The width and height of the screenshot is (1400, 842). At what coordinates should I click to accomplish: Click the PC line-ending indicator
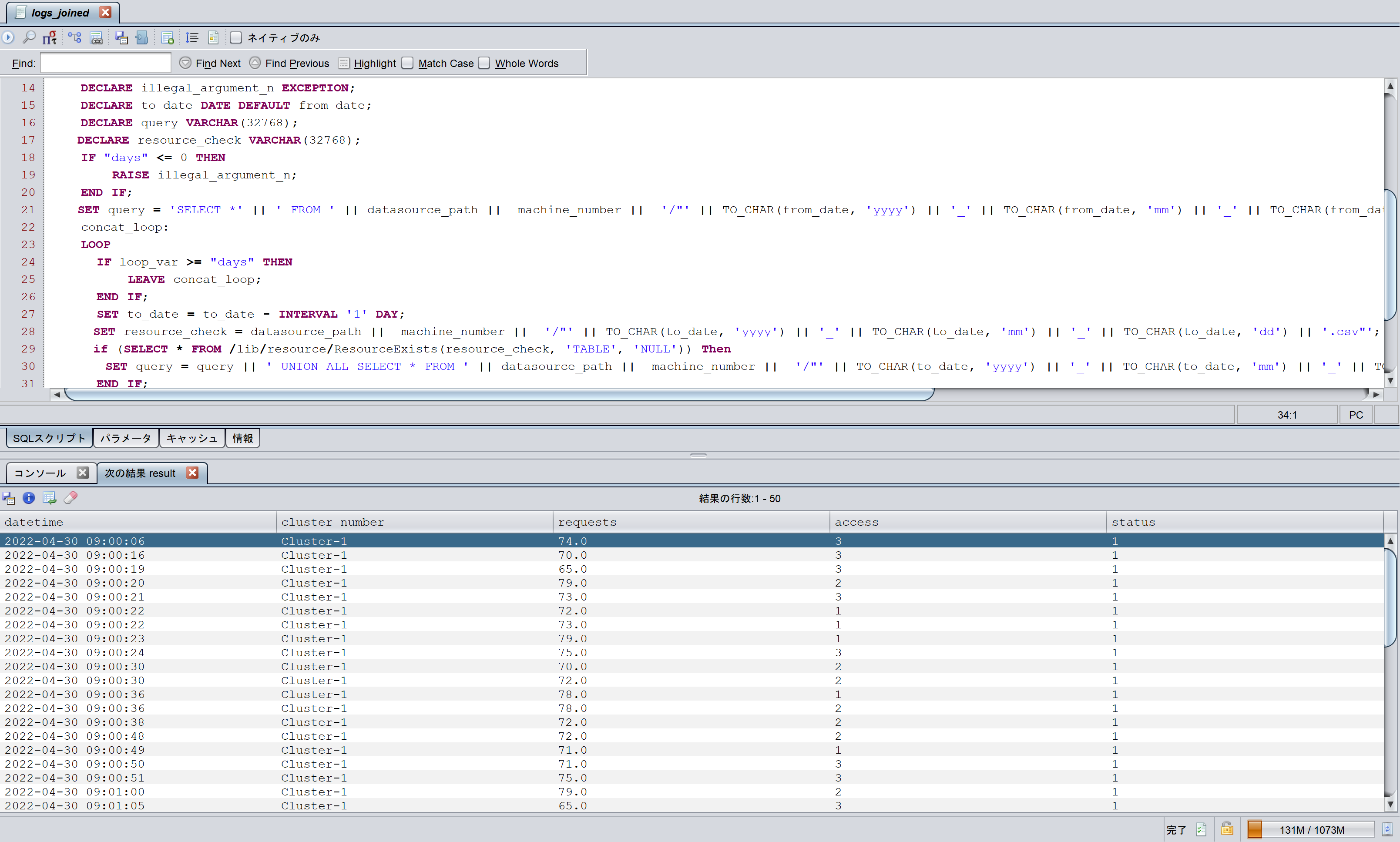pyautogui.click(x=1356, y=415)
